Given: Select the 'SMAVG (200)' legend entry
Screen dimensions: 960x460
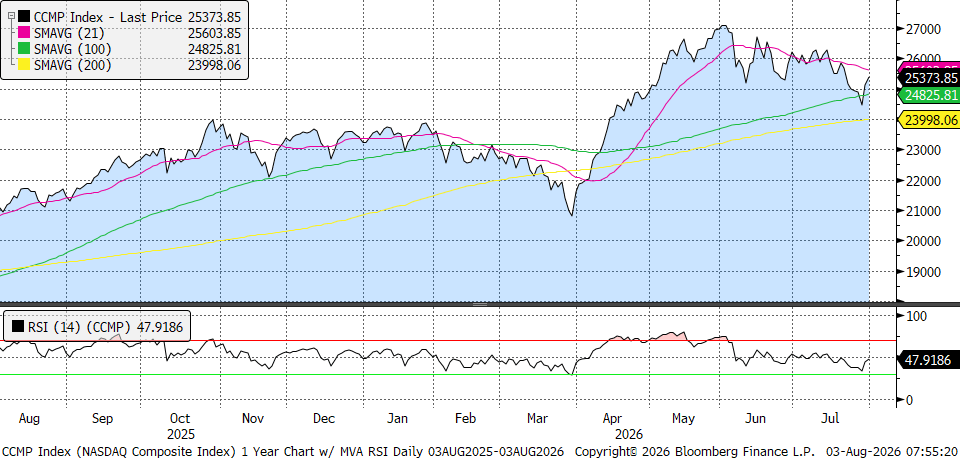Looking at the screenshot, I should pos(73,66).
